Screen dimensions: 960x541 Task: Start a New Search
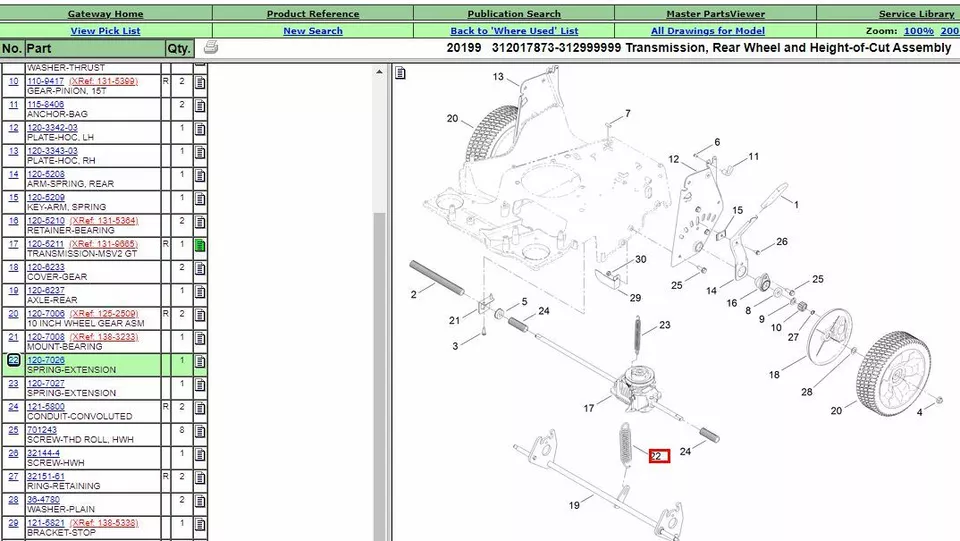point(313,31)
